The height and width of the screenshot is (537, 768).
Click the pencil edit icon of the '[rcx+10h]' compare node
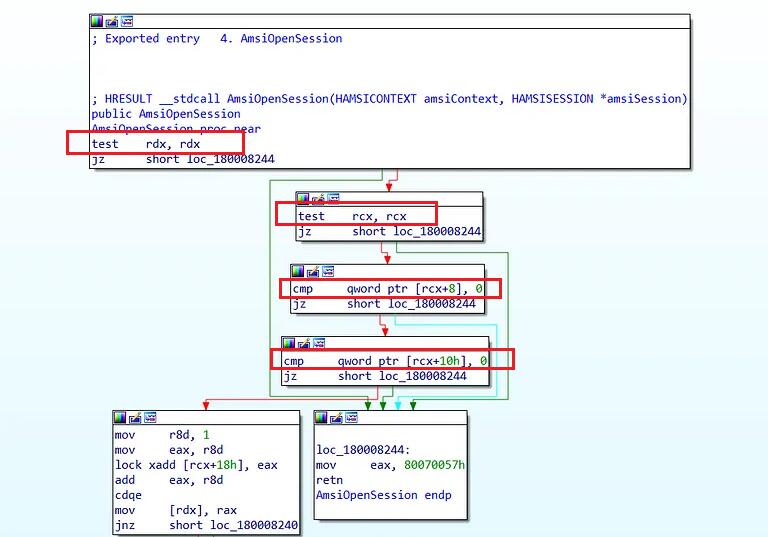304,343
